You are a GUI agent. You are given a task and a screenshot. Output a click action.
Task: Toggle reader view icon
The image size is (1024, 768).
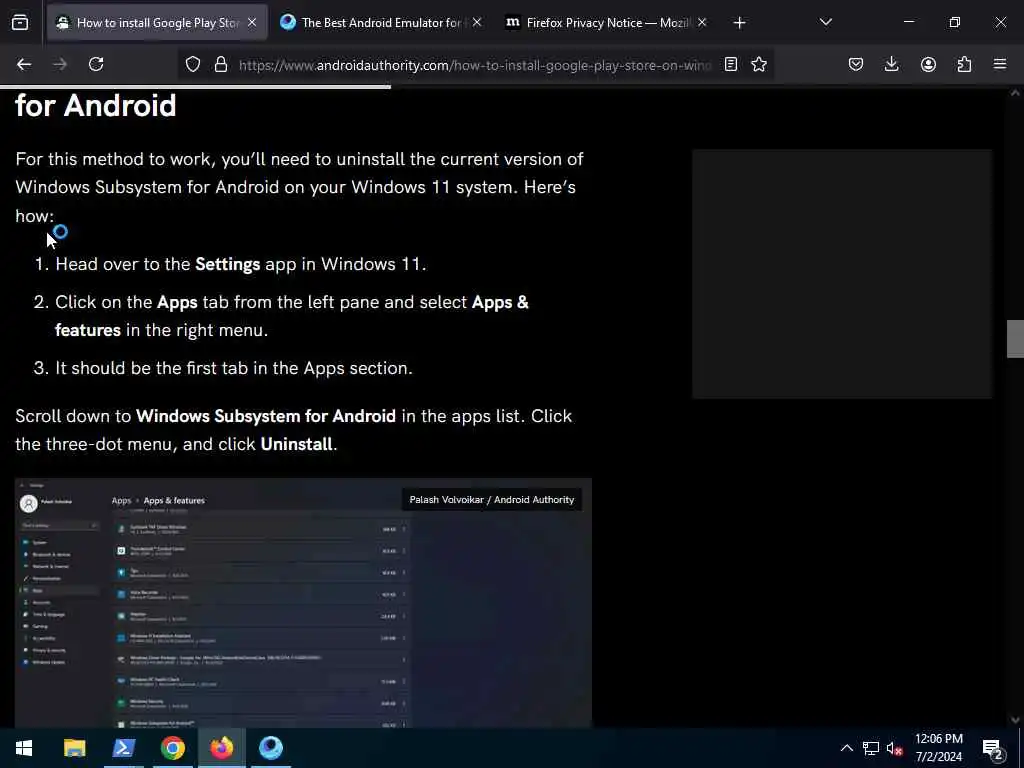pyautogui.click(x=731, y=65)
